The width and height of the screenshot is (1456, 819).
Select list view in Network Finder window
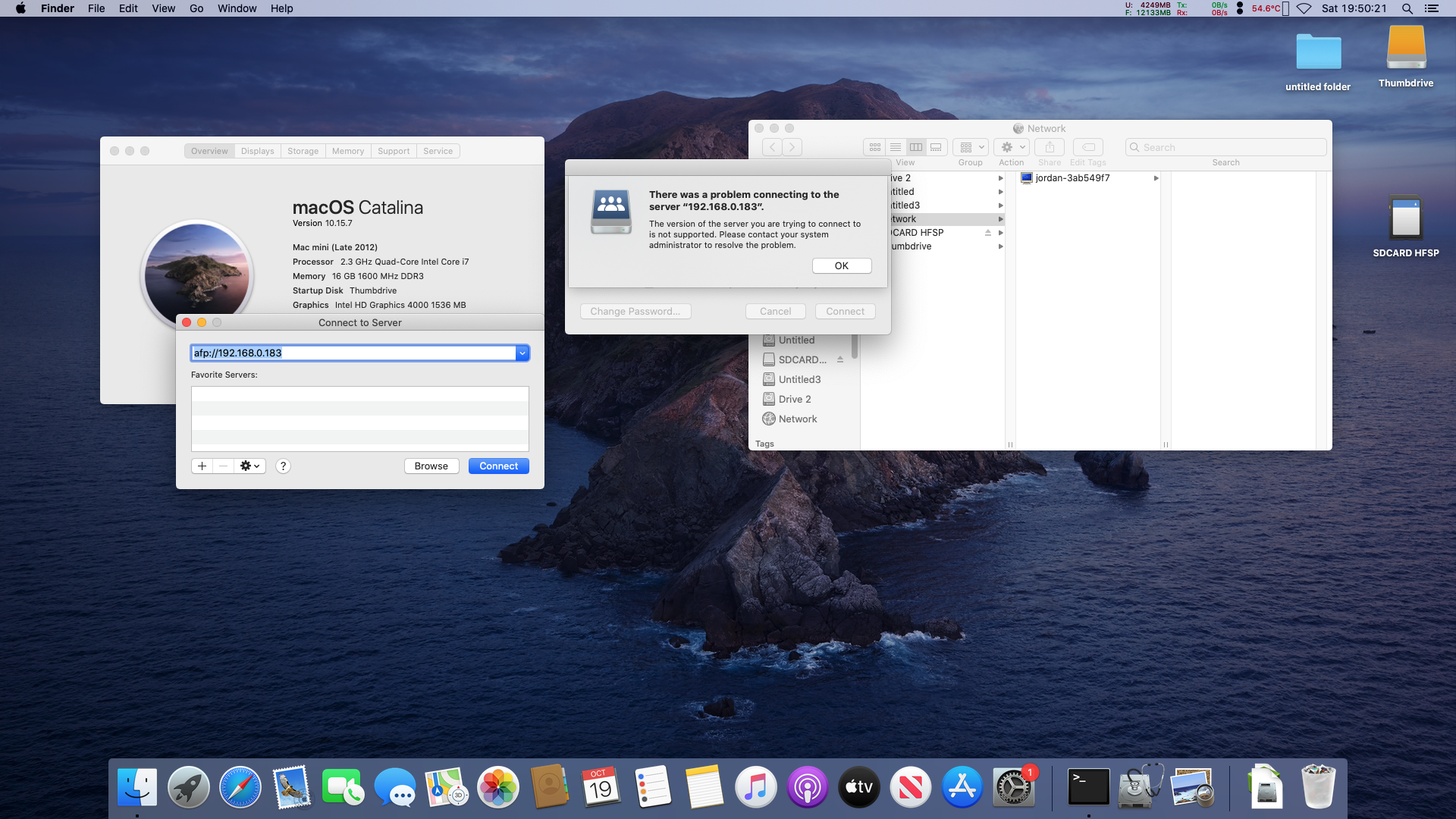coord(895,147)
